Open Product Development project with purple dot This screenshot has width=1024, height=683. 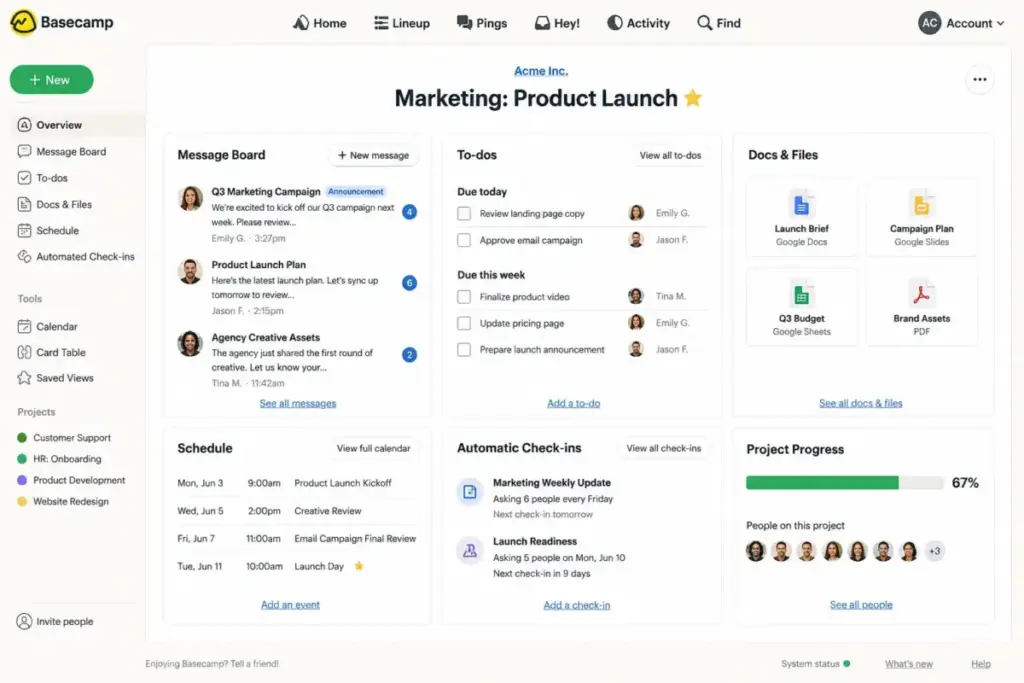pos(71,480)
